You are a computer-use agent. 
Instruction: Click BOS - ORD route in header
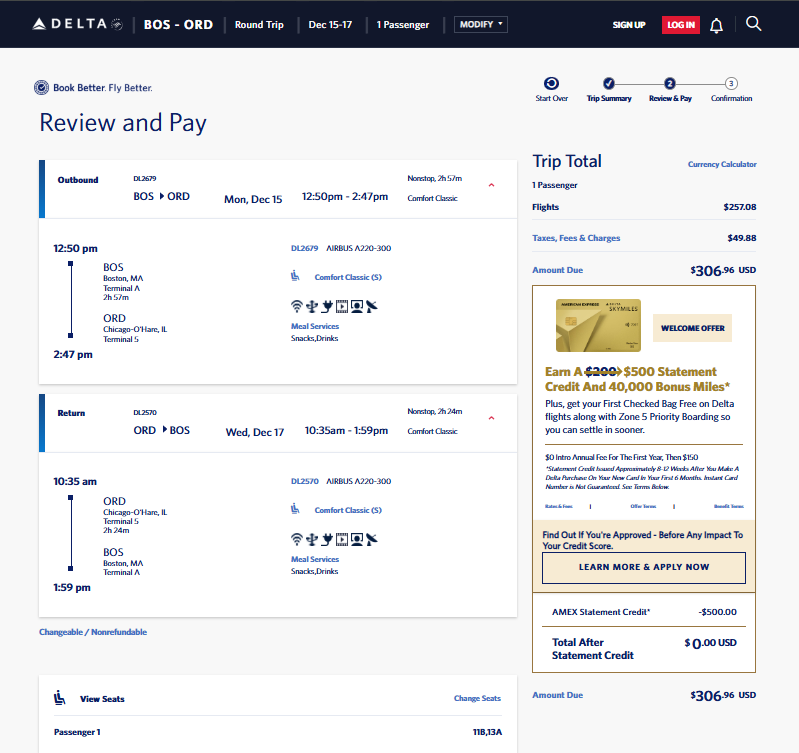[178, 24]
